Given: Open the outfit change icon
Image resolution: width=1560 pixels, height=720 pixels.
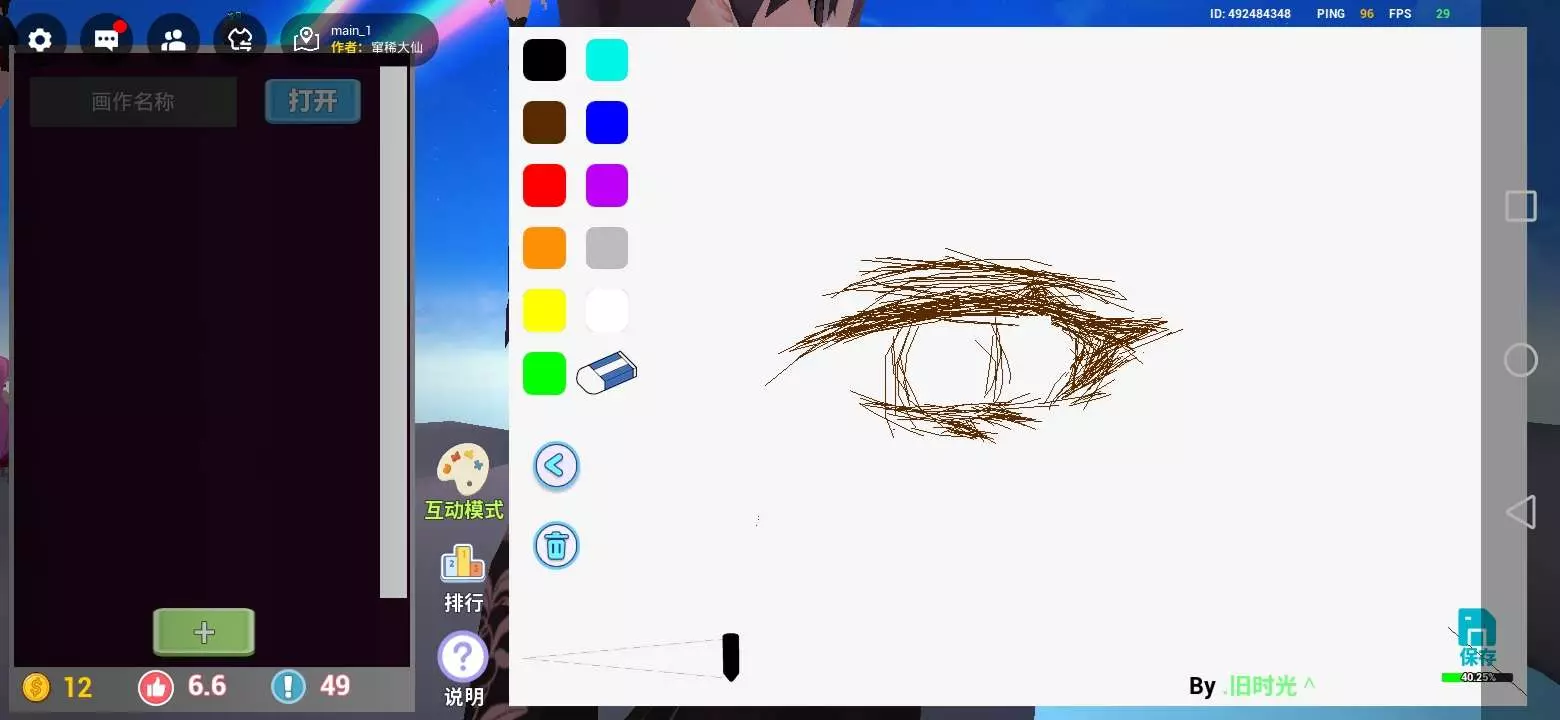Looking at the screenshot, I should tap(240, 40).
